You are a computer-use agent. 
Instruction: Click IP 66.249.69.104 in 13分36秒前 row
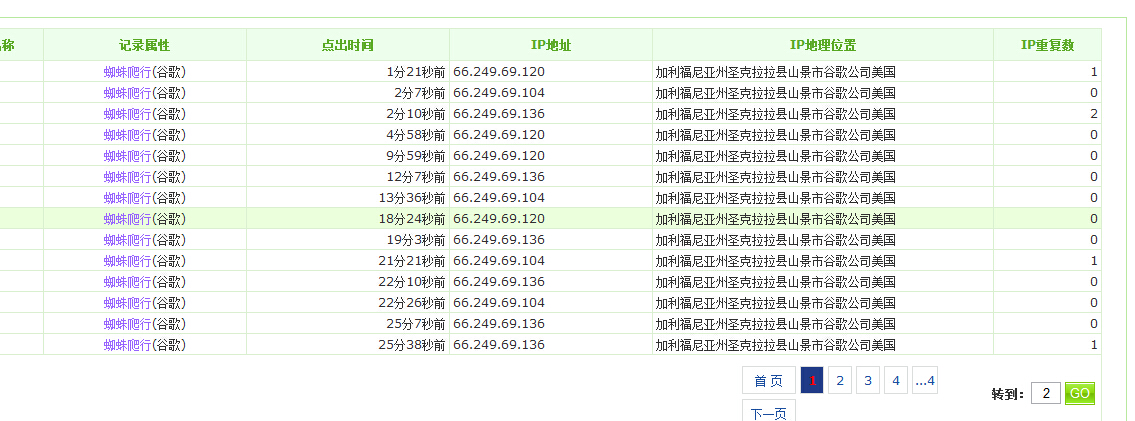point(499,197)
